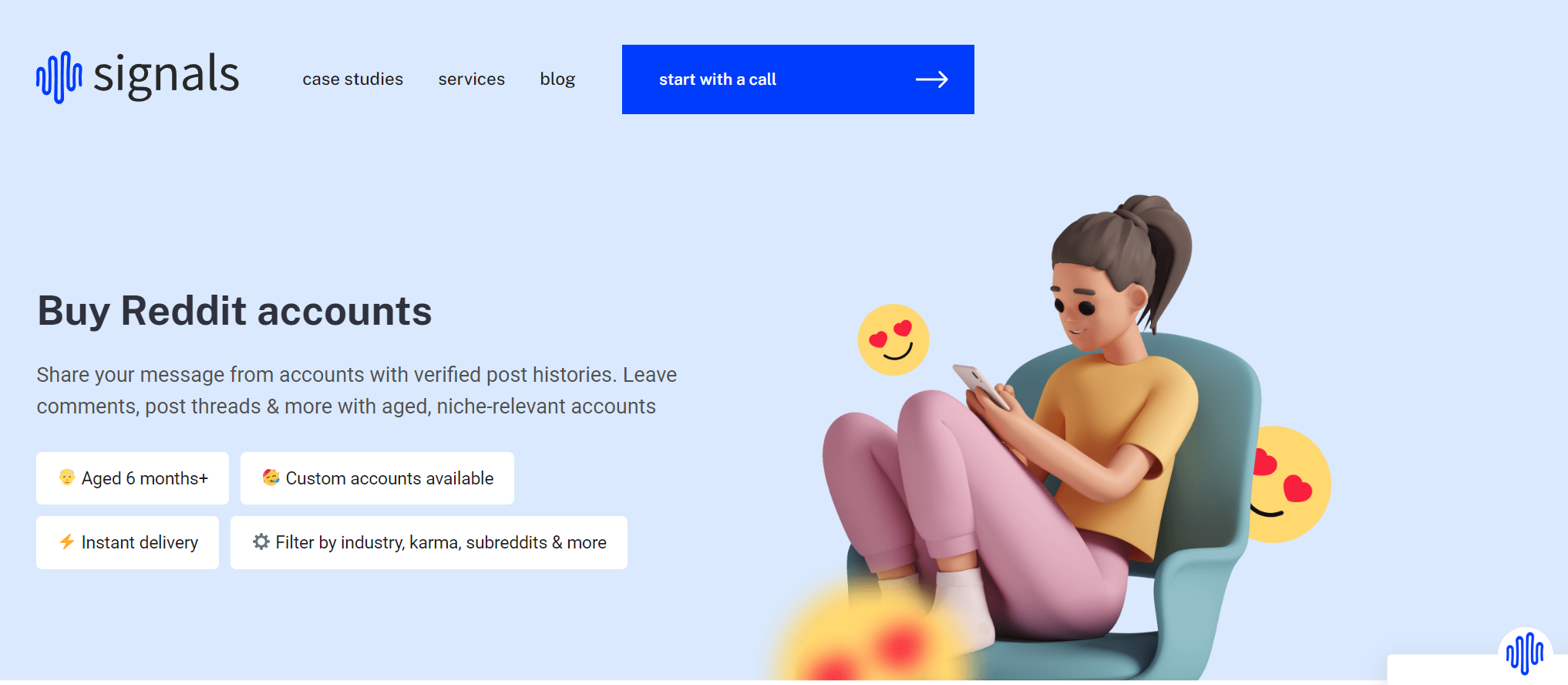Open the services menu item
This screenshot has height=685, width=1568.
click(471, 79)
